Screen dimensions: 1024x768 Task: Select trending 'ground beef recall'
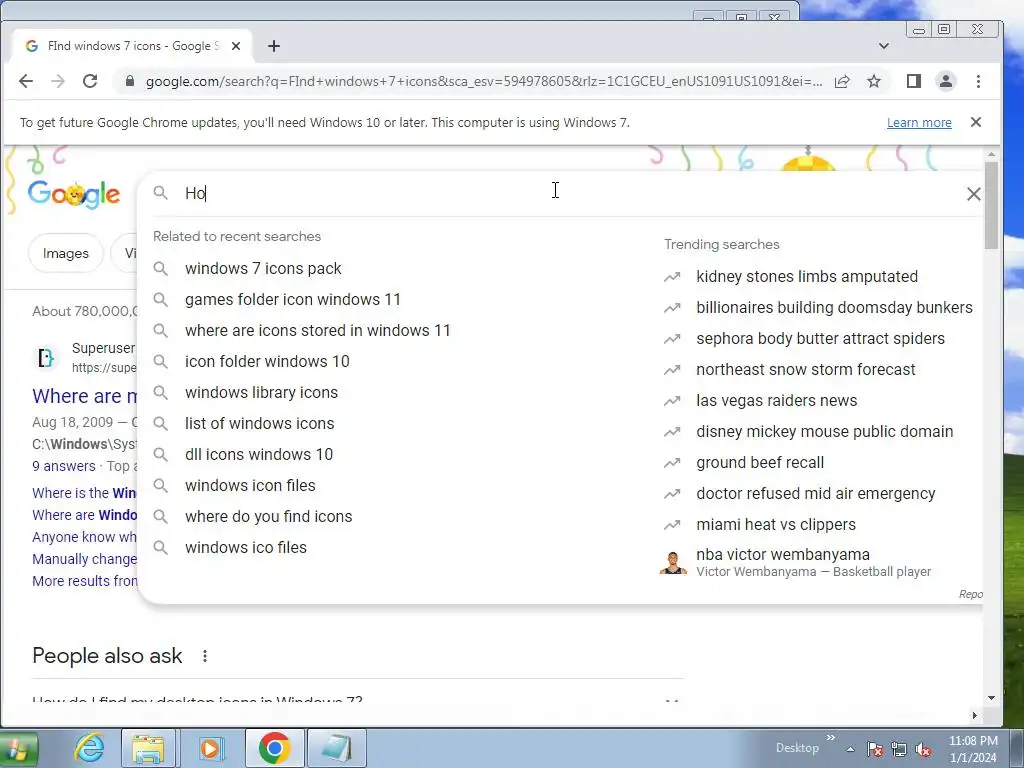point(760,462)
